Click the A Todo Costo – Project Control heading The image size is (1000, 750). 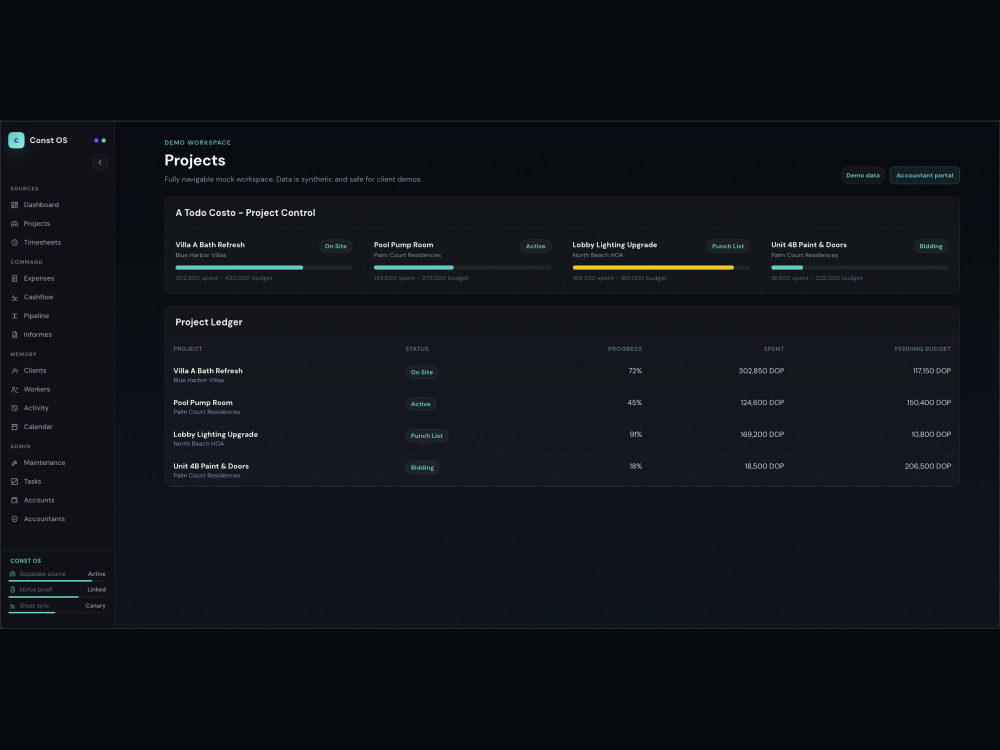tap(246, 213)
